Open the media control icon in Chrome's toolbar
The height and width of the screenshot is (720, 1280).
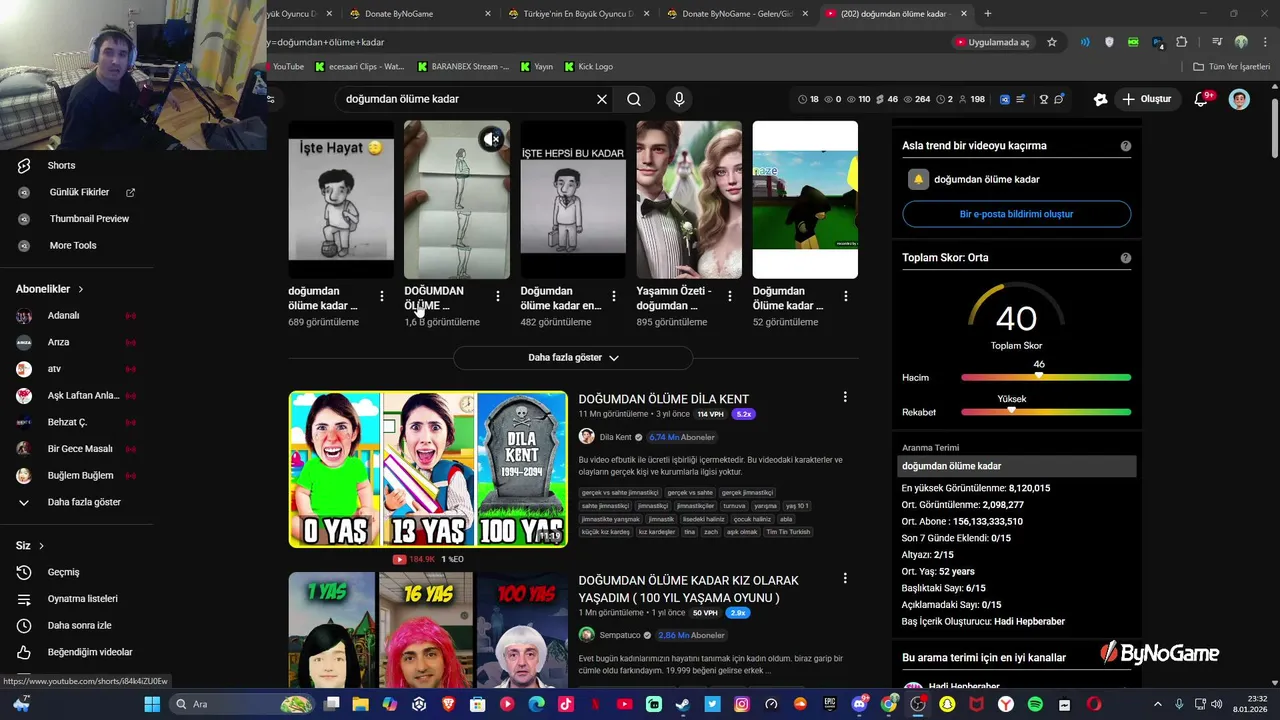[1217, 42]
